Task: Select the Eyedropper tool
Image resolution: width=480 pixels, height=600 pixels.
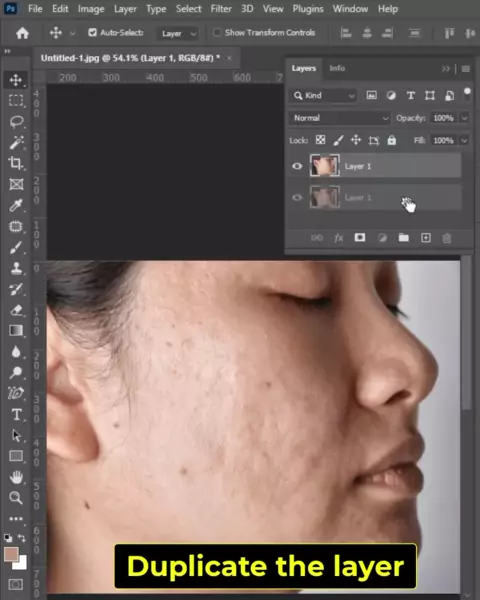Action: [x=16, y=205]
